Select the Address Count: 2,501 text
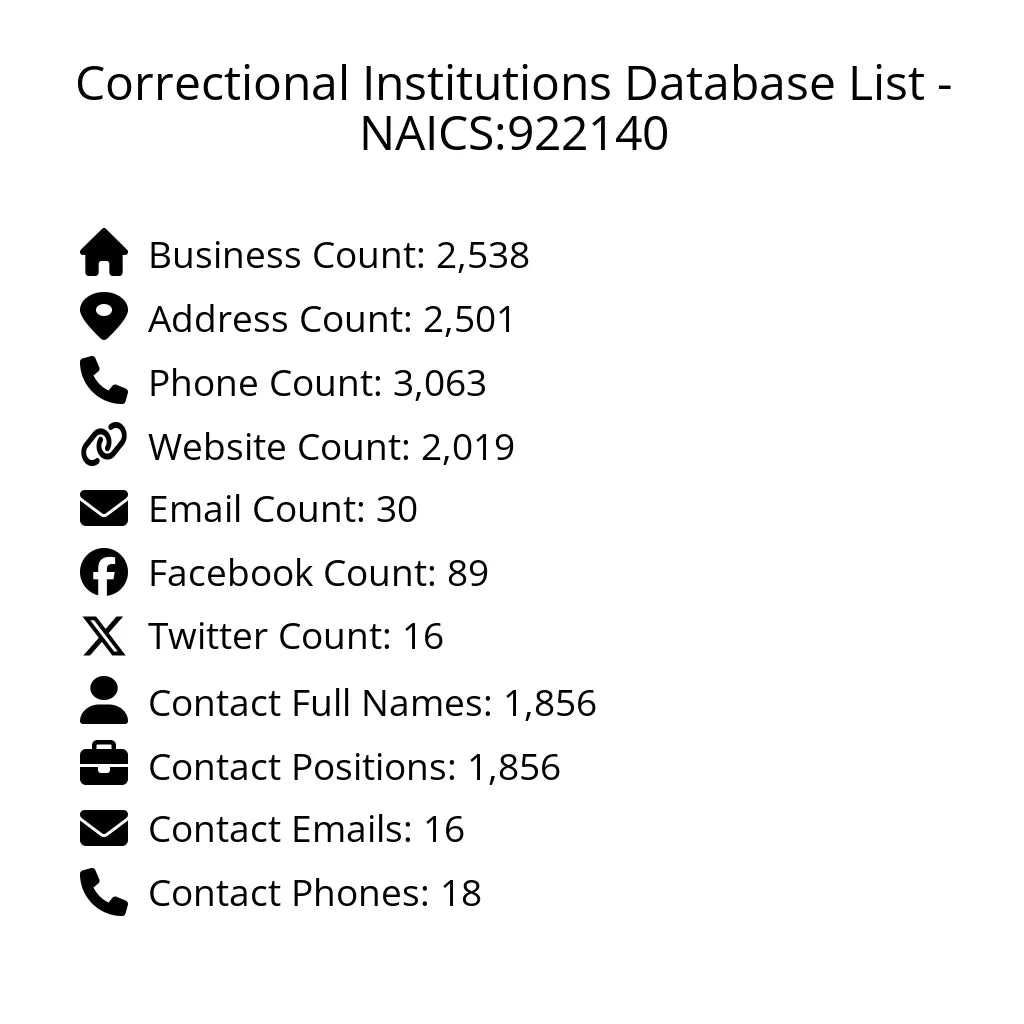The width and height of the screenshot is (1024, 1024). point(331,320)
